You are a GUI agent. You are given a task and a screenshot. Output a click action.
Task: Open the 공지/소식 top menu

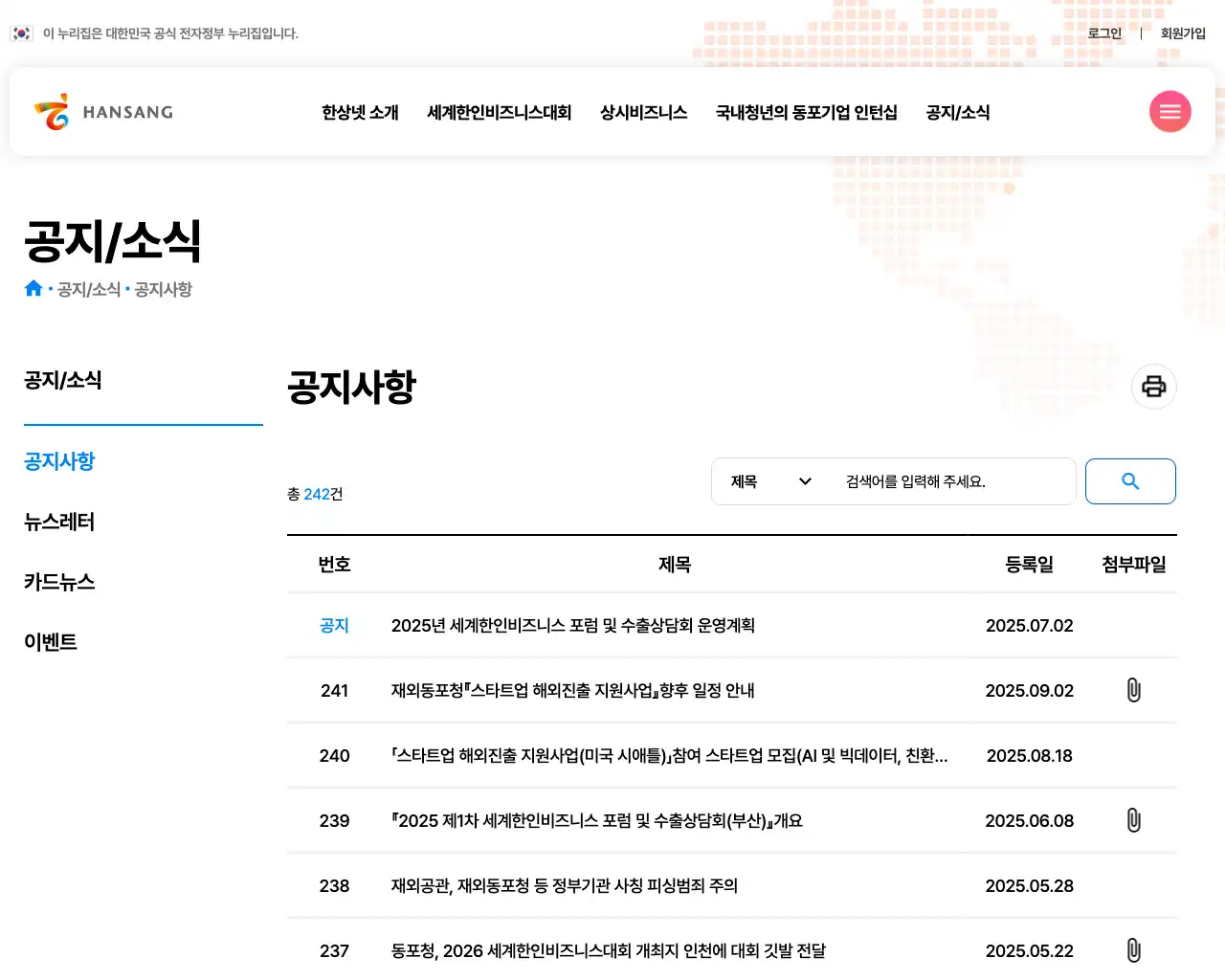(958, 112)
